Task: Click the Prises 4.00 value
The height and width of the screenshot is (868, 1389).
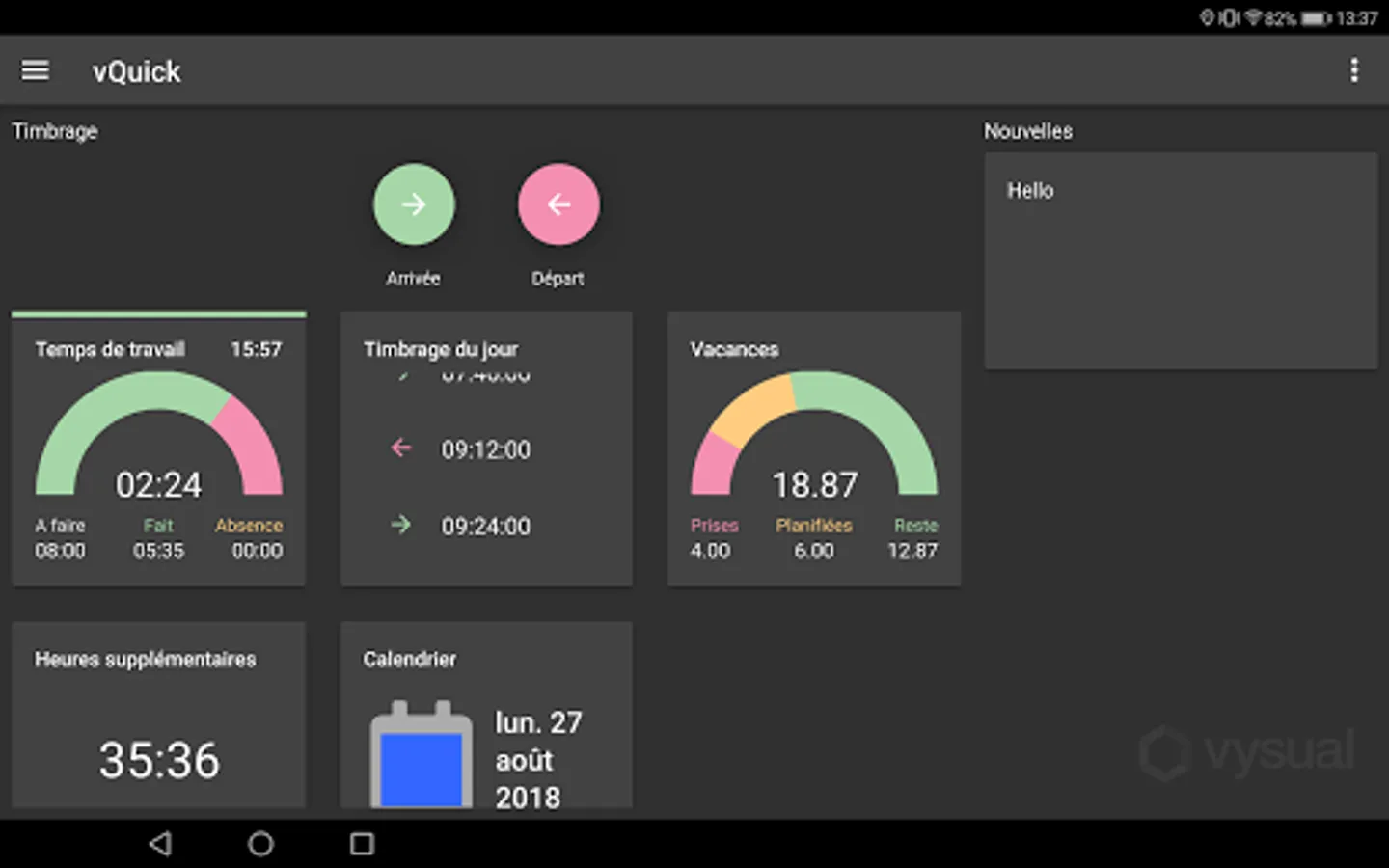Action: tap(710, 551)
